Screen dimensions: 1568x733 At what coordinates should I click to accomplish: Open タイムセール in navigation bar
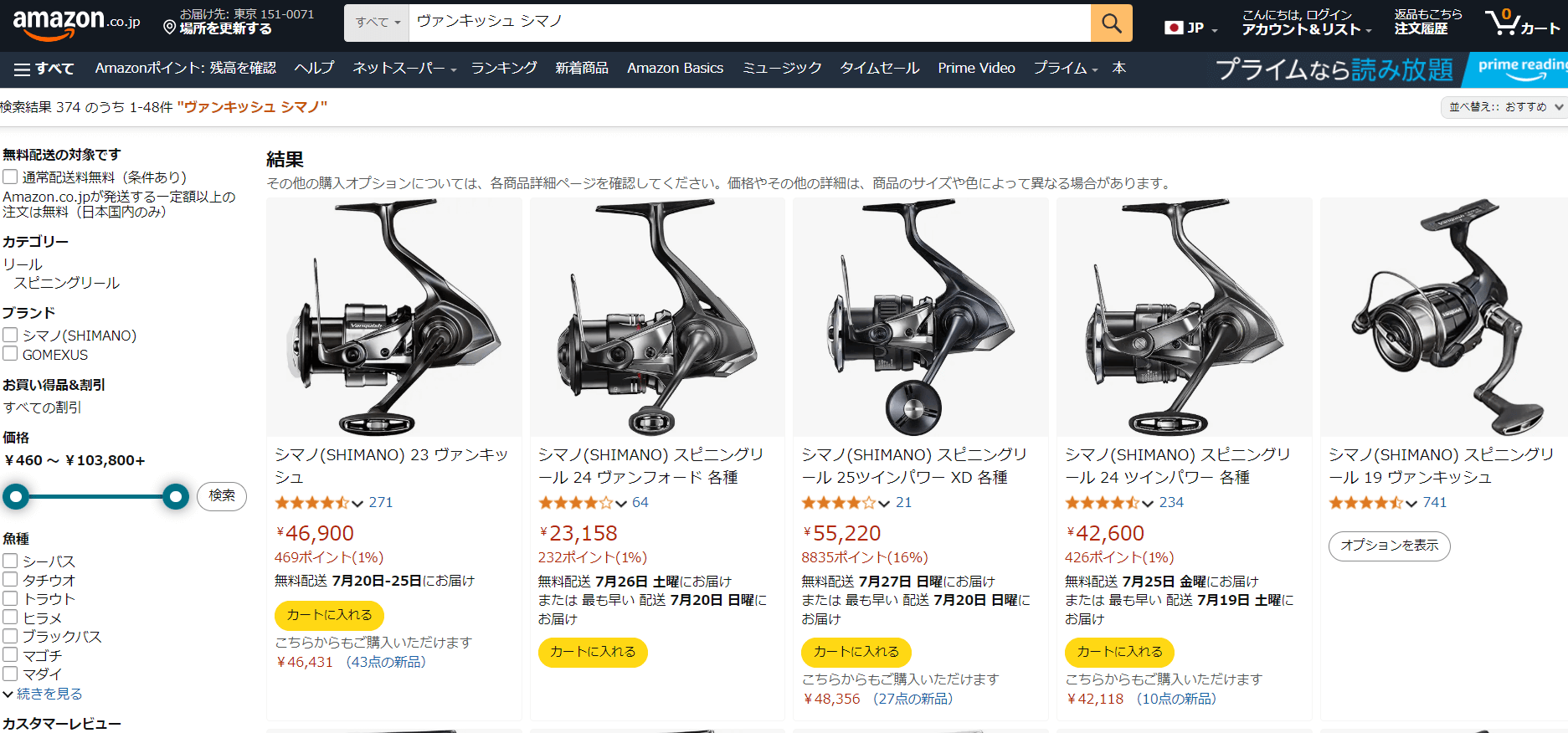tap(880, 68)
